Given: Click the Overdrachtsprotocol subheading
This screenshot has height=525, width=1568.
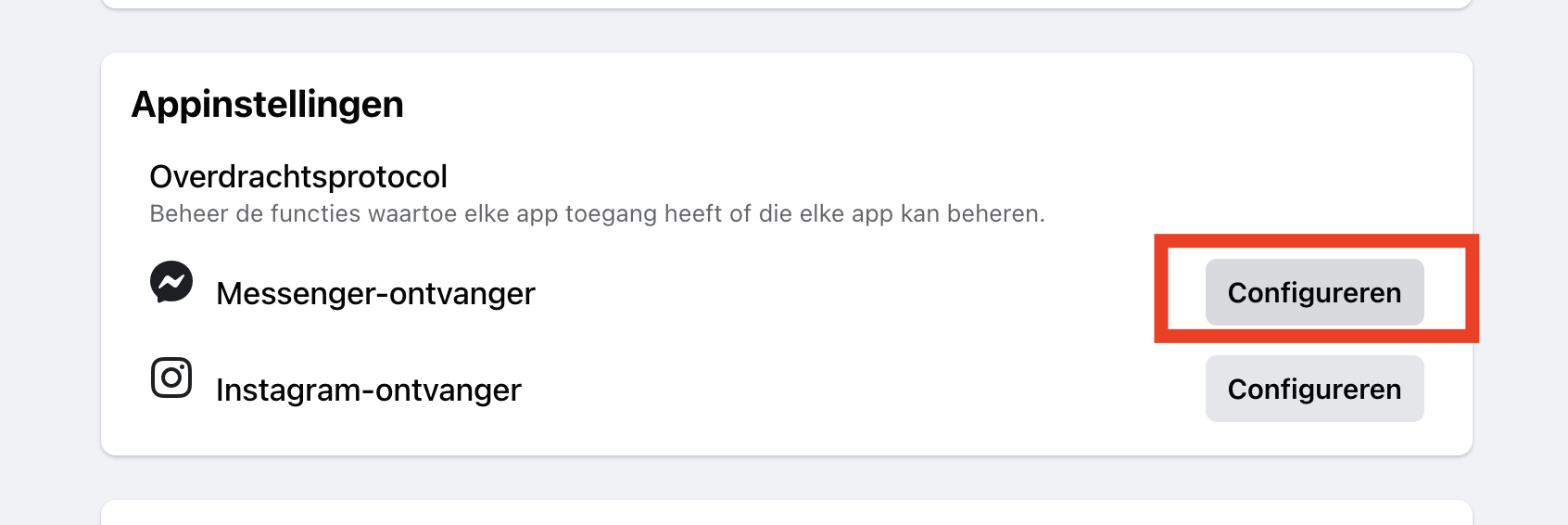Looking at the screenshot, I should click(x=298, y=176).
